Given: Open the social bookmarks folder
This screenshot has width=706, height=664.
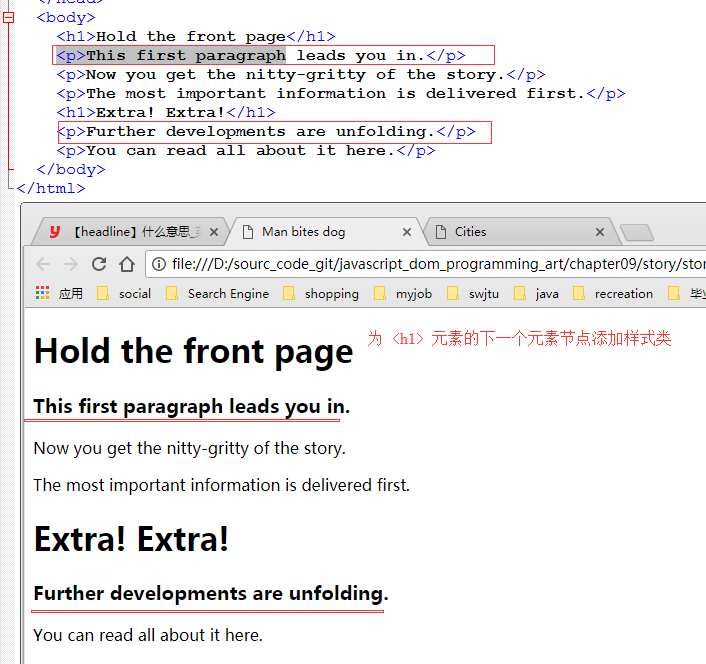Looking at the screenshot, I should [124, 294].
